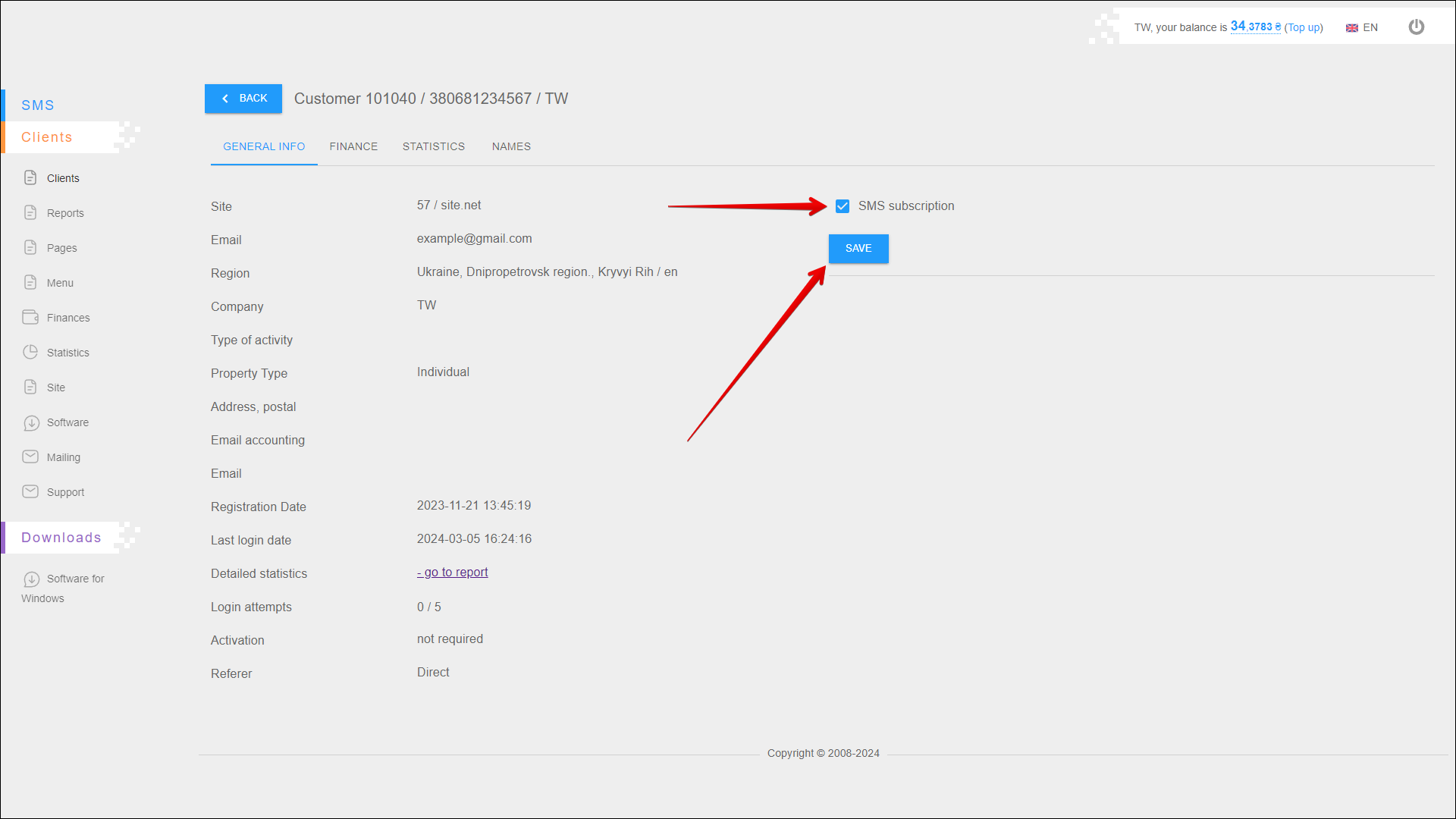This screenshot has width=1456, height=819.
Task: Click the Software download icon
Action: pyautogui.click(x=31, y=422)
